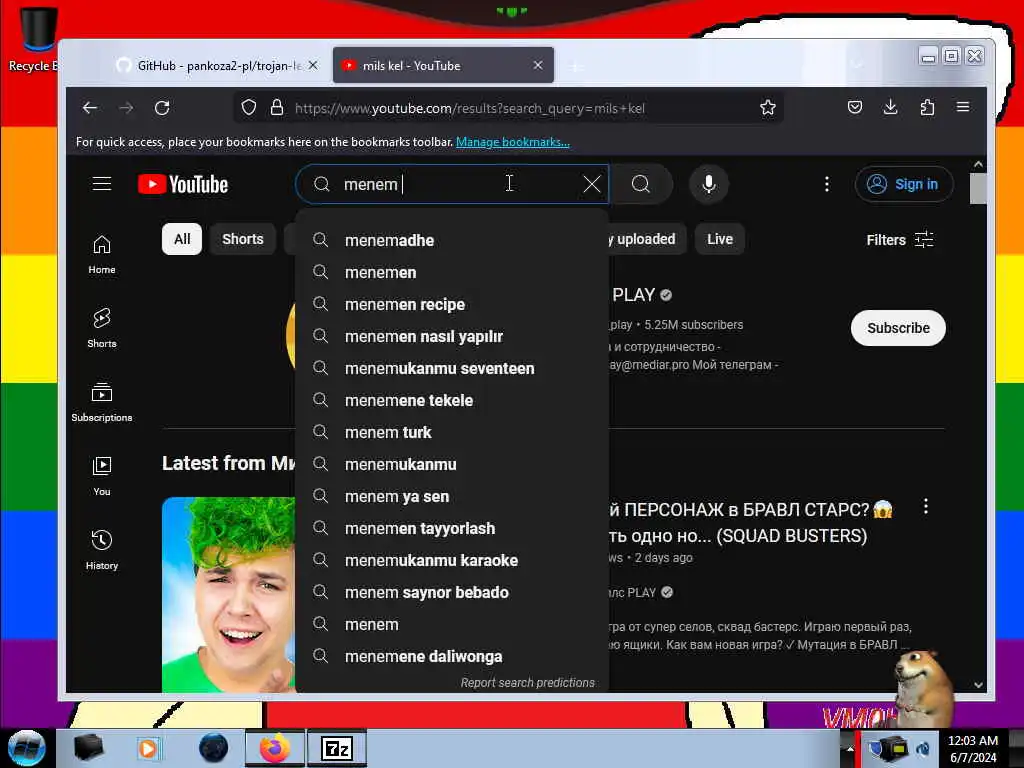Clear the search box with the X

tap(592, 184)
